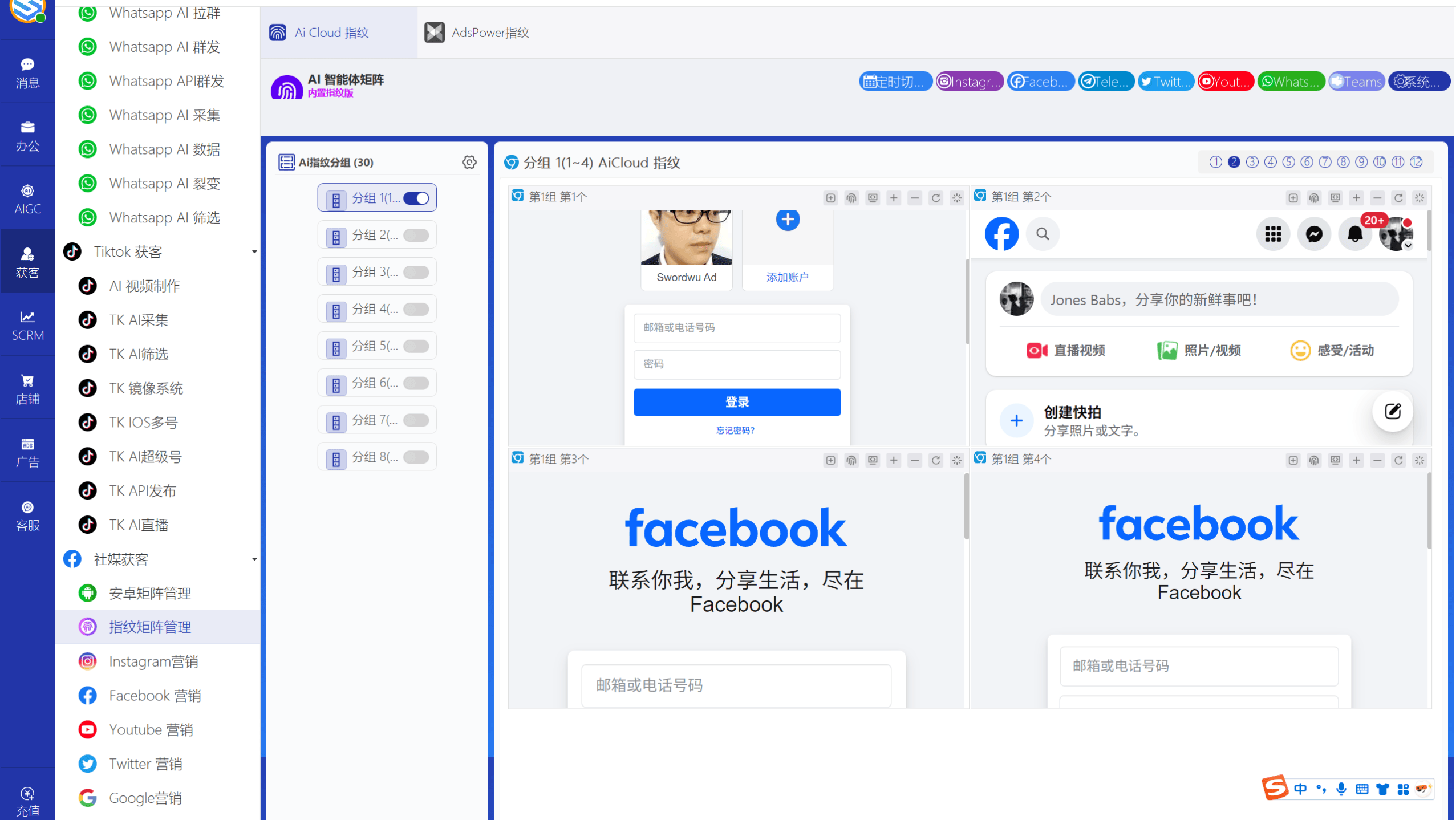This screenshot has height=820, width=1456.
Task: Select the AIGC sidebar icon
Action: point(27,198)
